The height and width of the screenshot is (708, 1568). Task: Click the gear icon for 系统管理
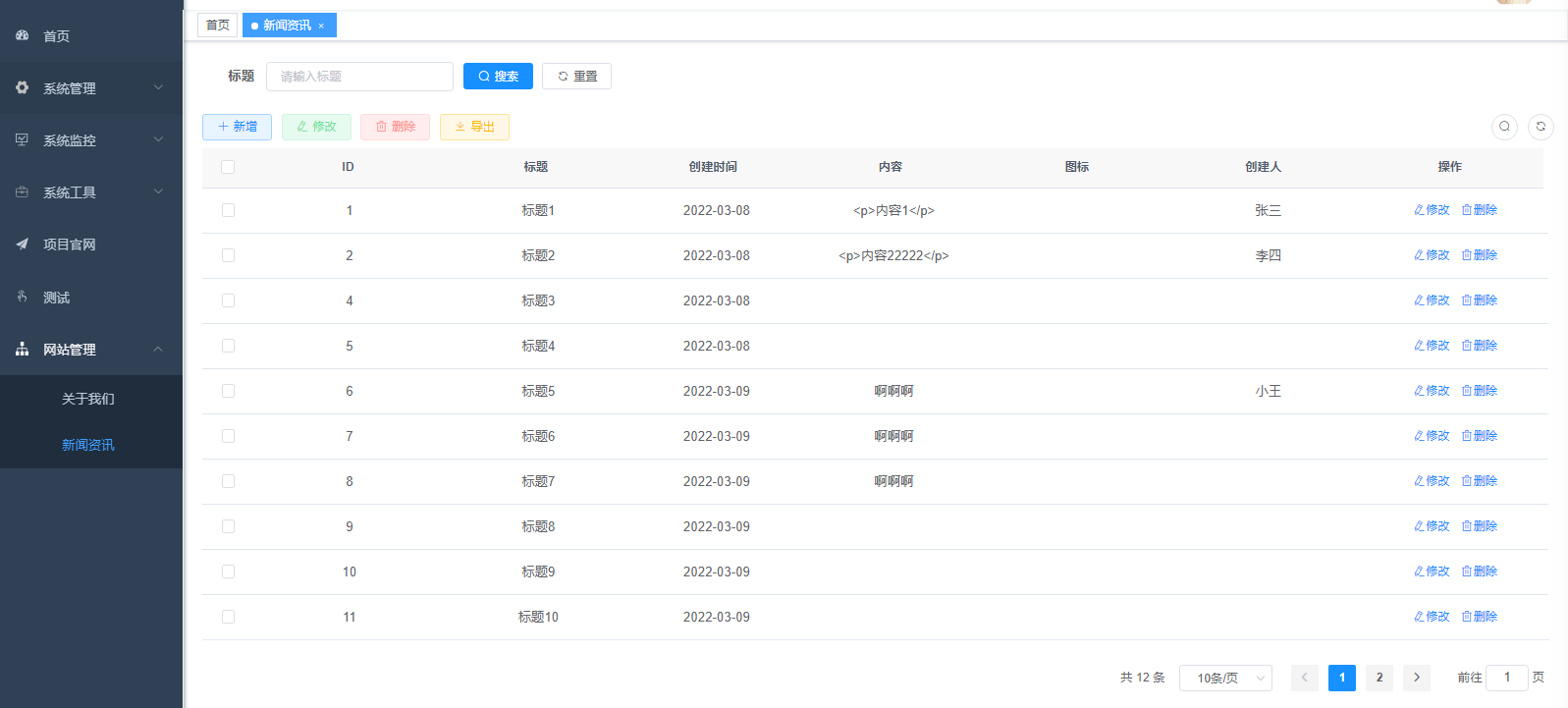tap(22, 87)
